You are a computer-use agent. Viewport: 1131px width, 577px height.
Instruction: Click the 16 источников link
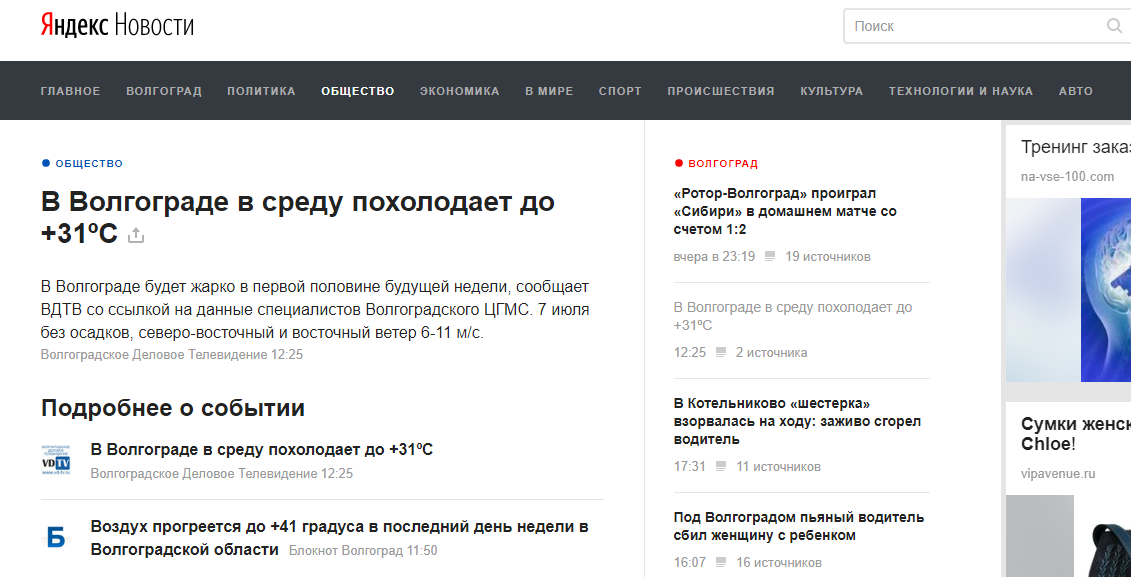pos(779,563)
